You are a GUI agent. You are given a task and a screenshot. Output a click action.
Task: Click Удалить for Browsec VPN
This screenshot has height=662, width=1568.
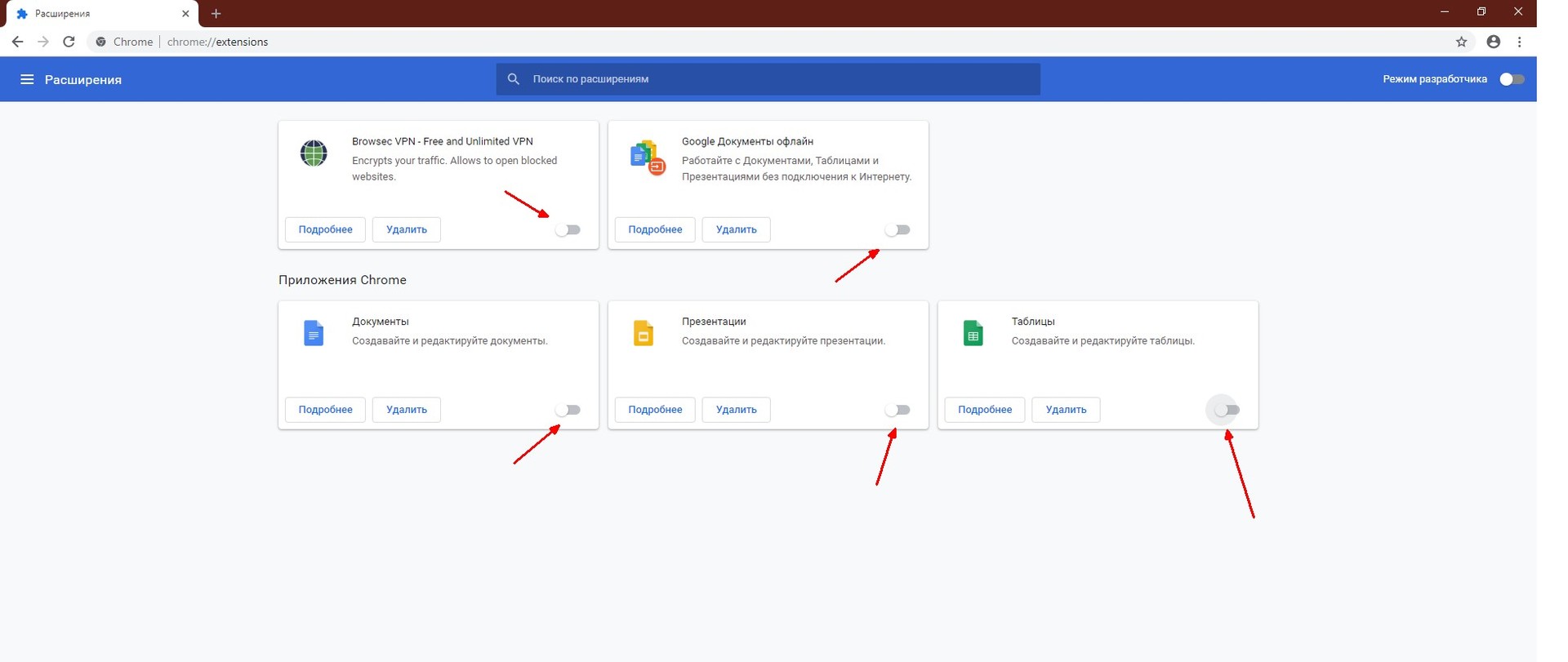(x=407, y=230)
